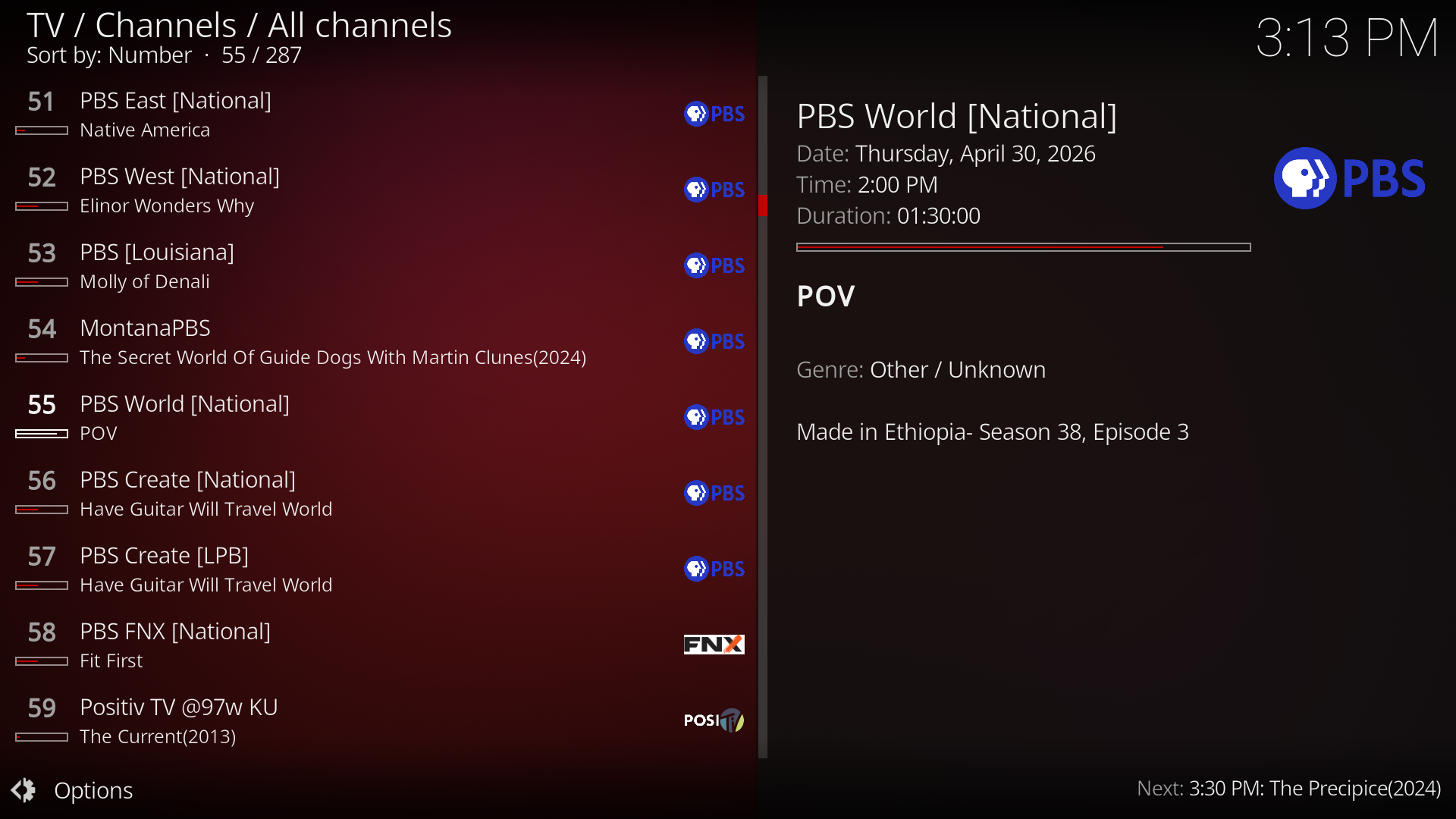Screen dimensions: 1456x819
Task: Select channel 54 MontanaPBS
Action: click(x=379, y=341)
